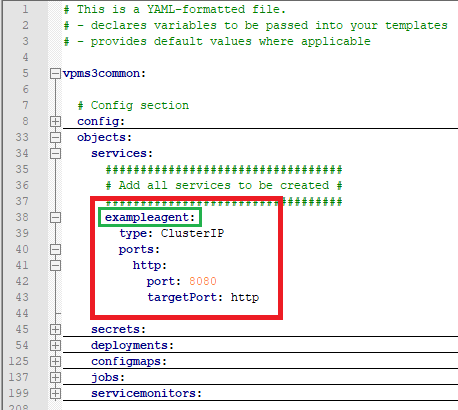Click line number 5 in gutter
The height and width of the screenshot is (410, 458).
point(25,73)
